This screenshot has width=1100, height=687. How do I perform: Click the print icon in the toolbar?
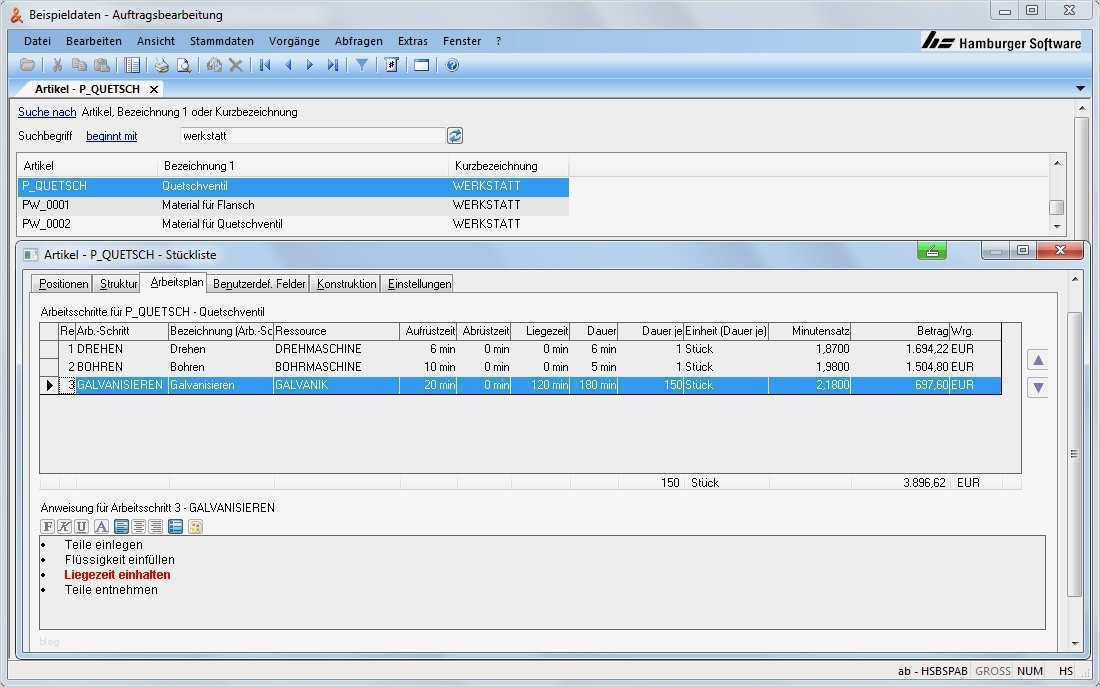click(161, 65)
